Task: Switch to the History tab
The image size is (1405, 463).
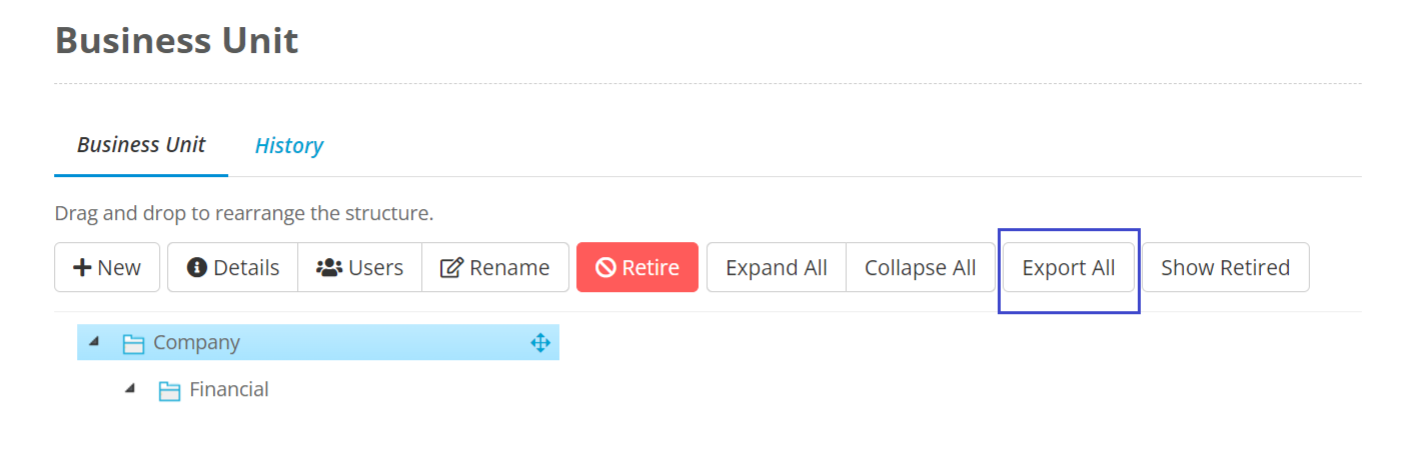Action: pyautogui.click(x=289, y=146)
